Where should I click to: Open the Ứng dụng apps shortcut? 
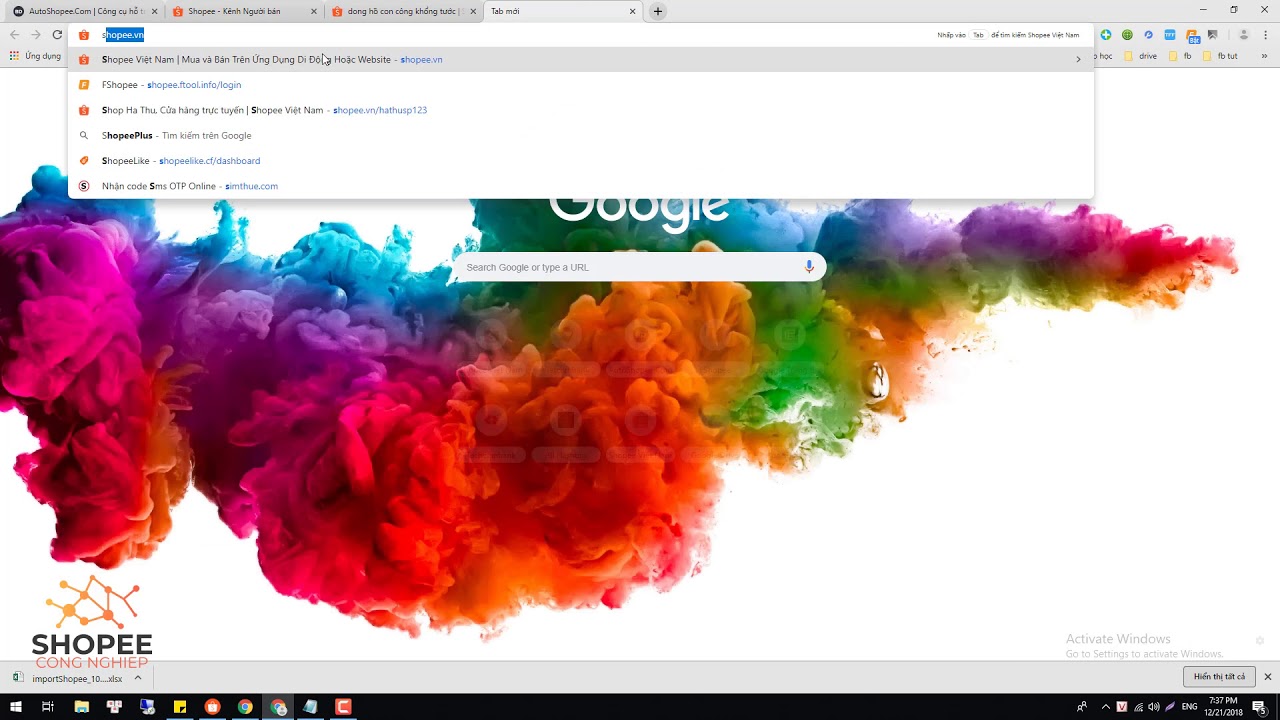click(35, 56)
